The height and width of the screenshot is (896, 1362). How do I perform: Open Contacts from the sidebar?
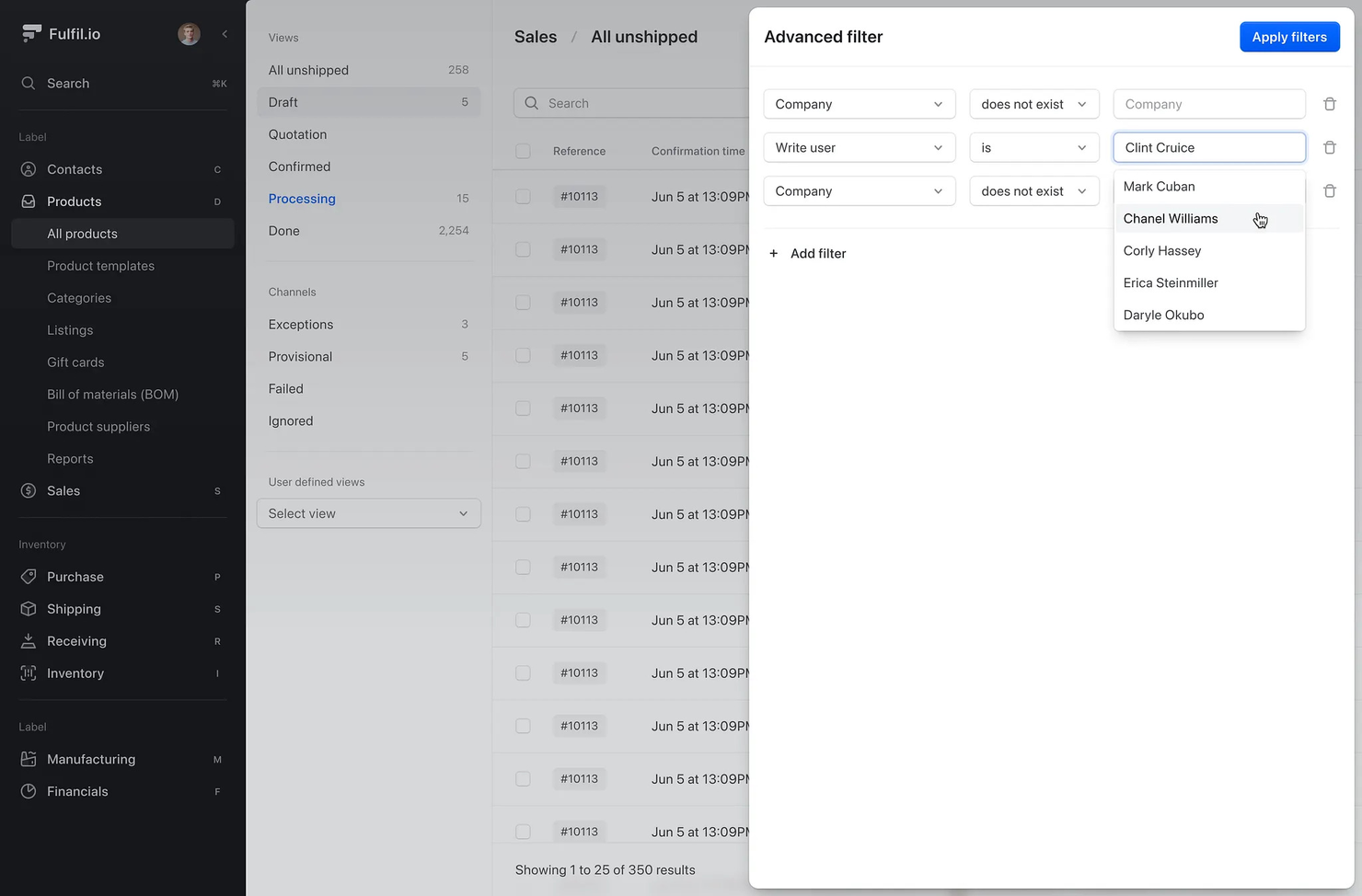[75, 169]
